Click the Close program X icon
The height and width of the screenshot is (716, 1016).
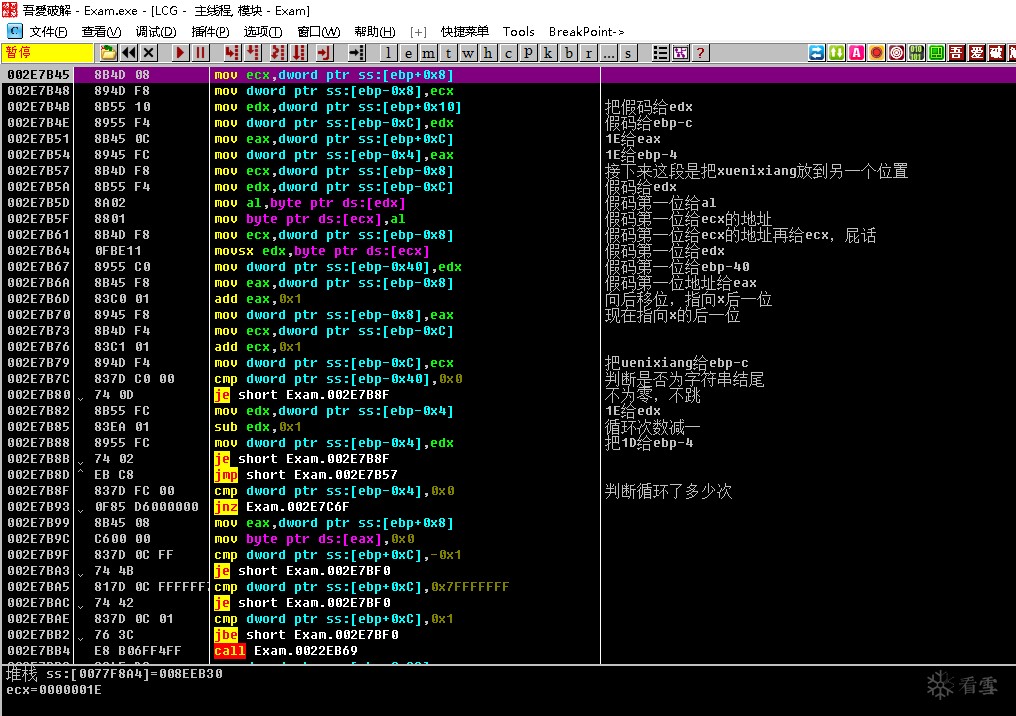[x=148, y=53]
